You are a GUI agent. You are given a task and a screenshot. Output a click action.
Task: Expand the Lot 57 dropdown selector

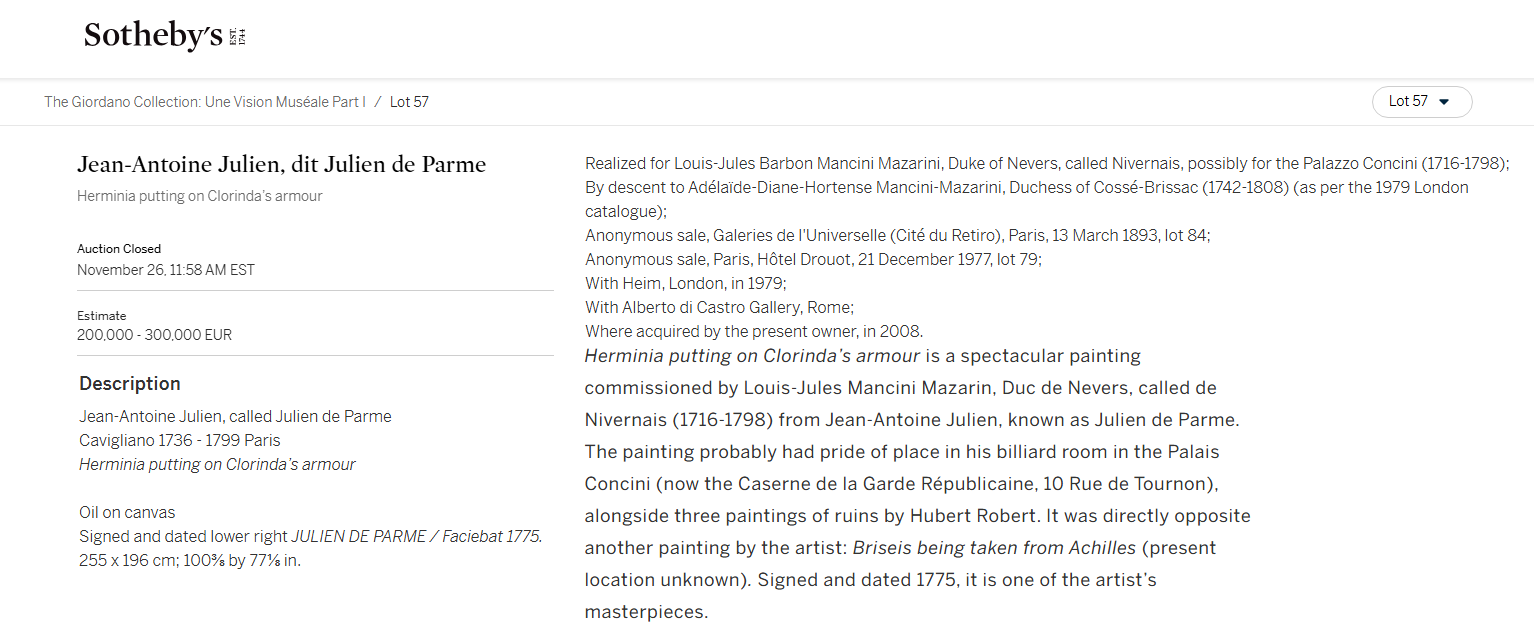click(1422, 102)
